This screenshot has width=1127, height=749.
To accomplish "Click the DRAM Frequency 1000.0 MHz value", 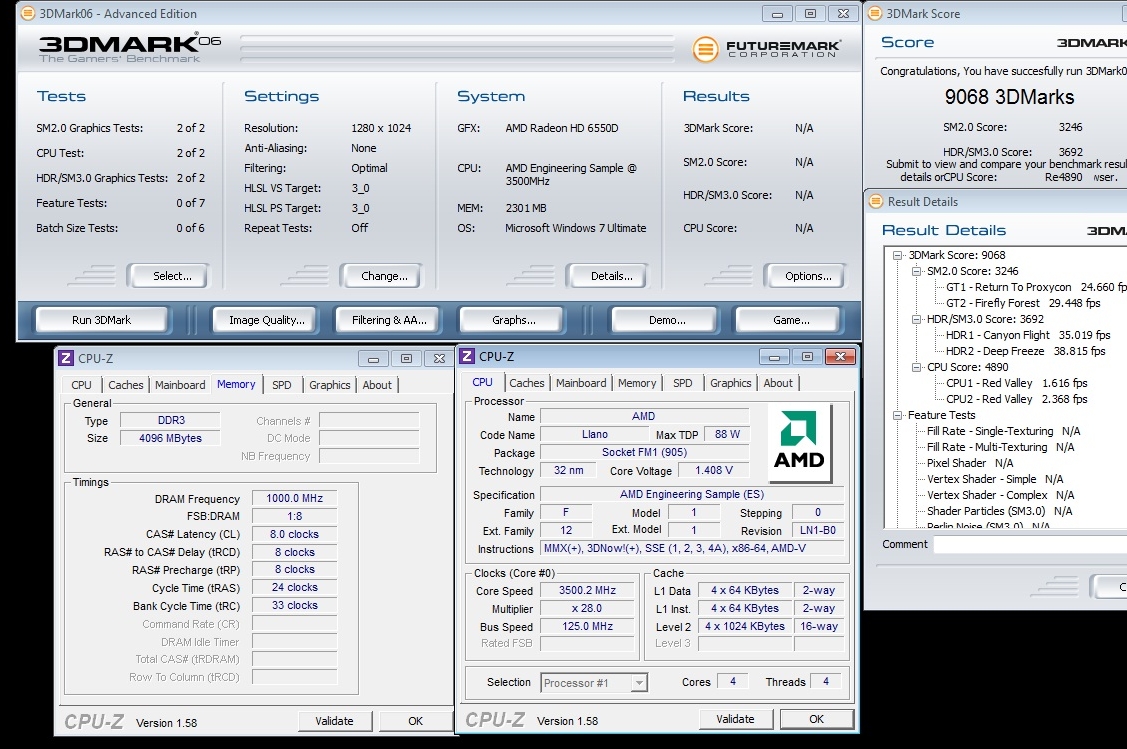I will [294, 498].
